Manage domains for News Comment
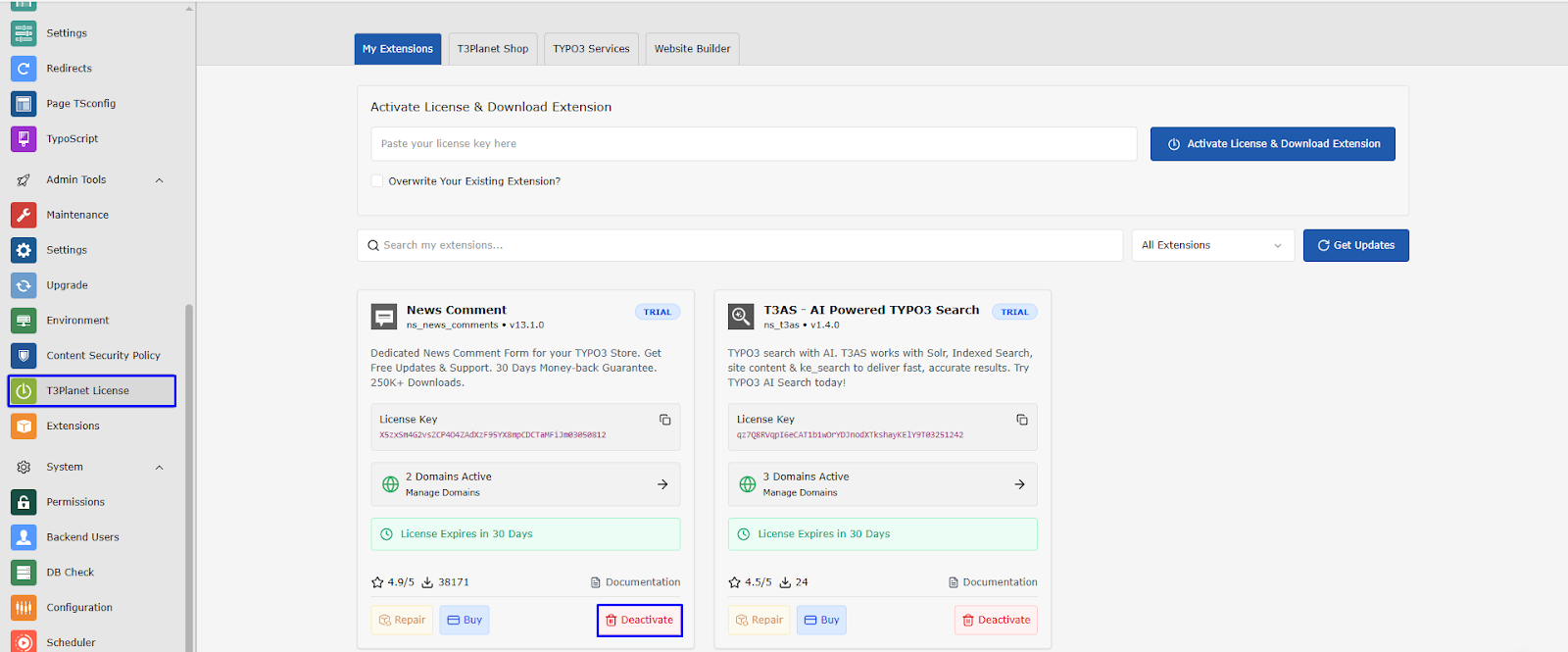This screenshot has width=1568, height=652. point(525,484)
